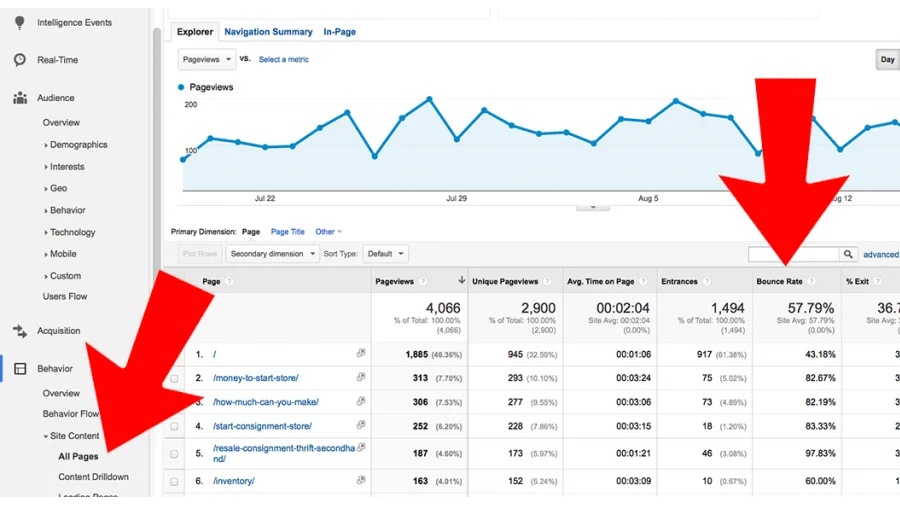900x506 pixels.
Task: Open the All Pages report
Action: [78, 456]
